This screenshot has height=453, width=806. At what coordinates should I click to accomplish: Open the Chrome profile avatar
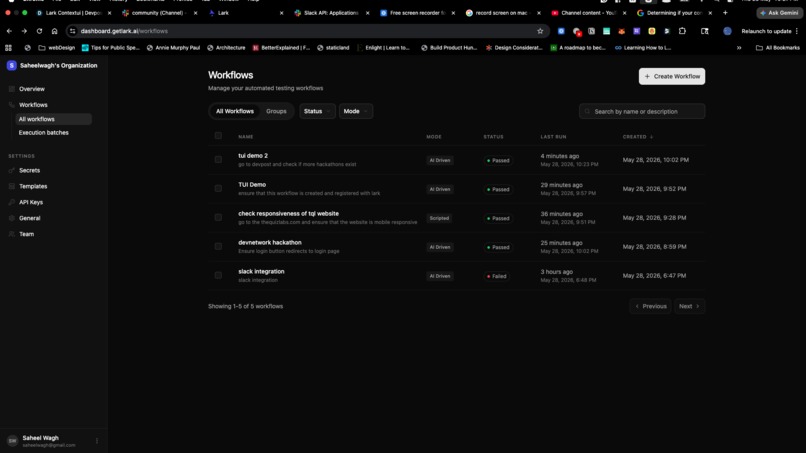pyautogui.click(x=727, y=31)
